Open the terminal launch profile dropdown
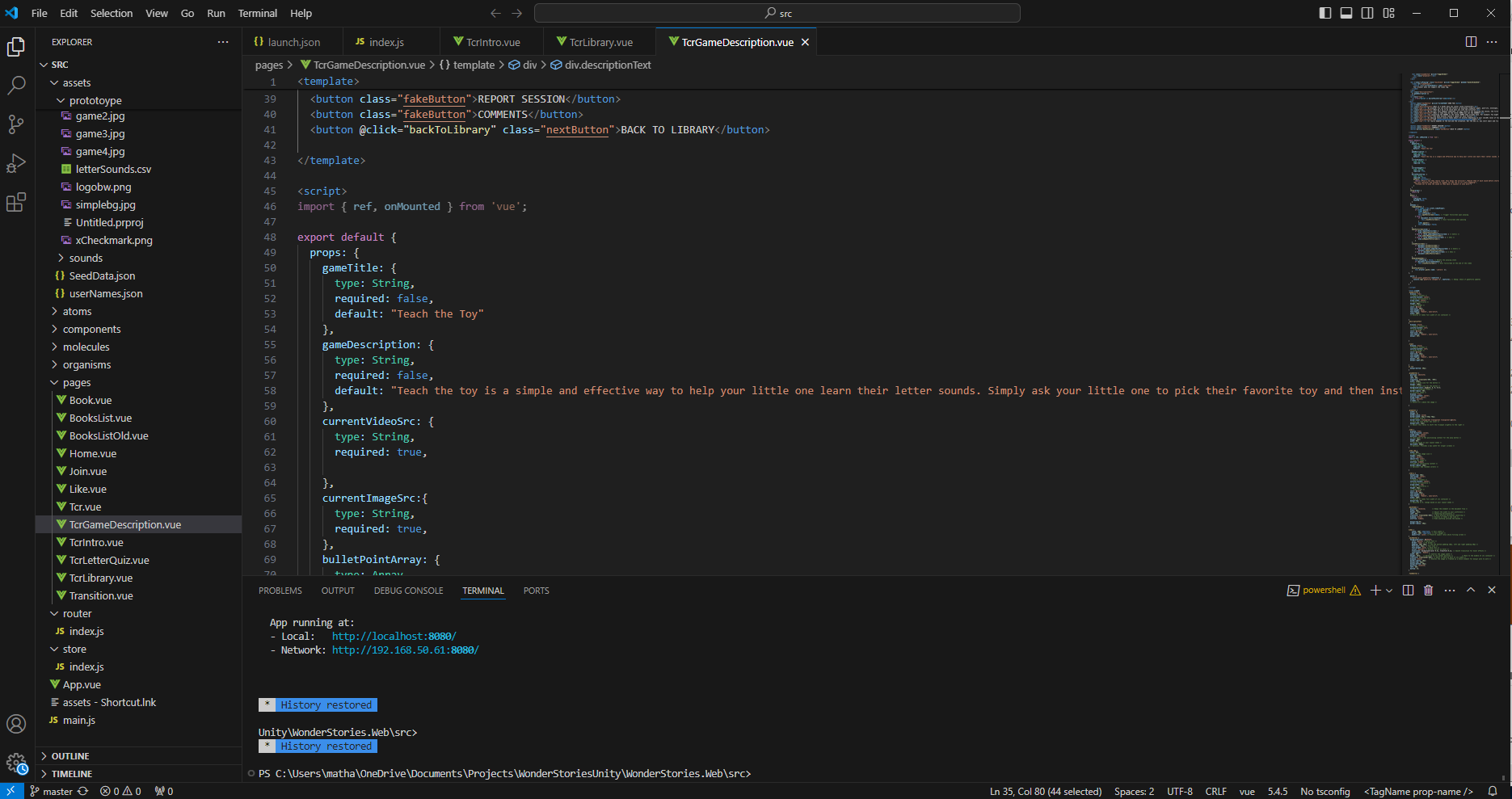Image resolution: width=1512 pixels, height=799 pixels. [x=1389, y=591]
